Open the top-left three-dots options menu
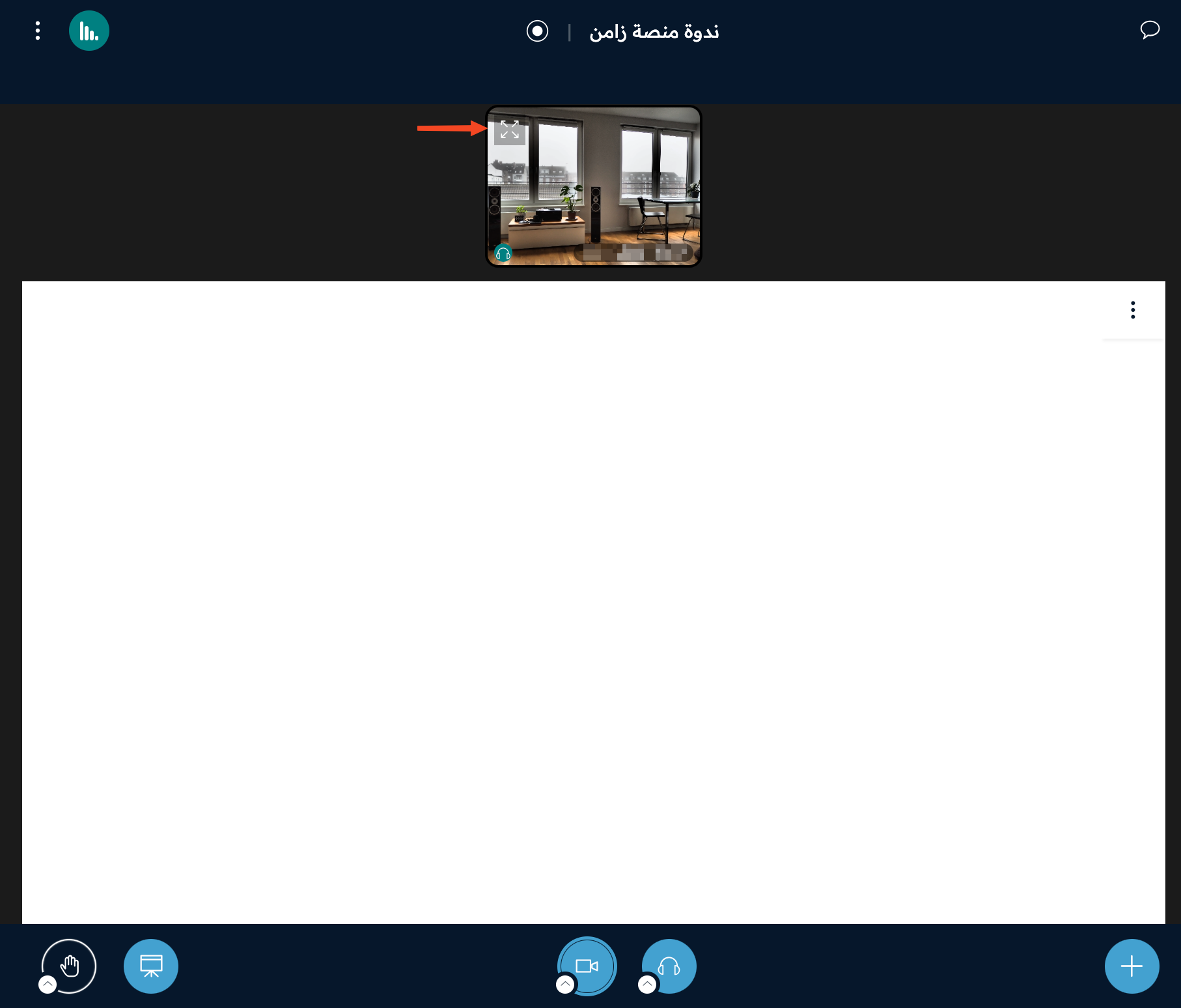1181x1008 pixels. pos(38,31)
